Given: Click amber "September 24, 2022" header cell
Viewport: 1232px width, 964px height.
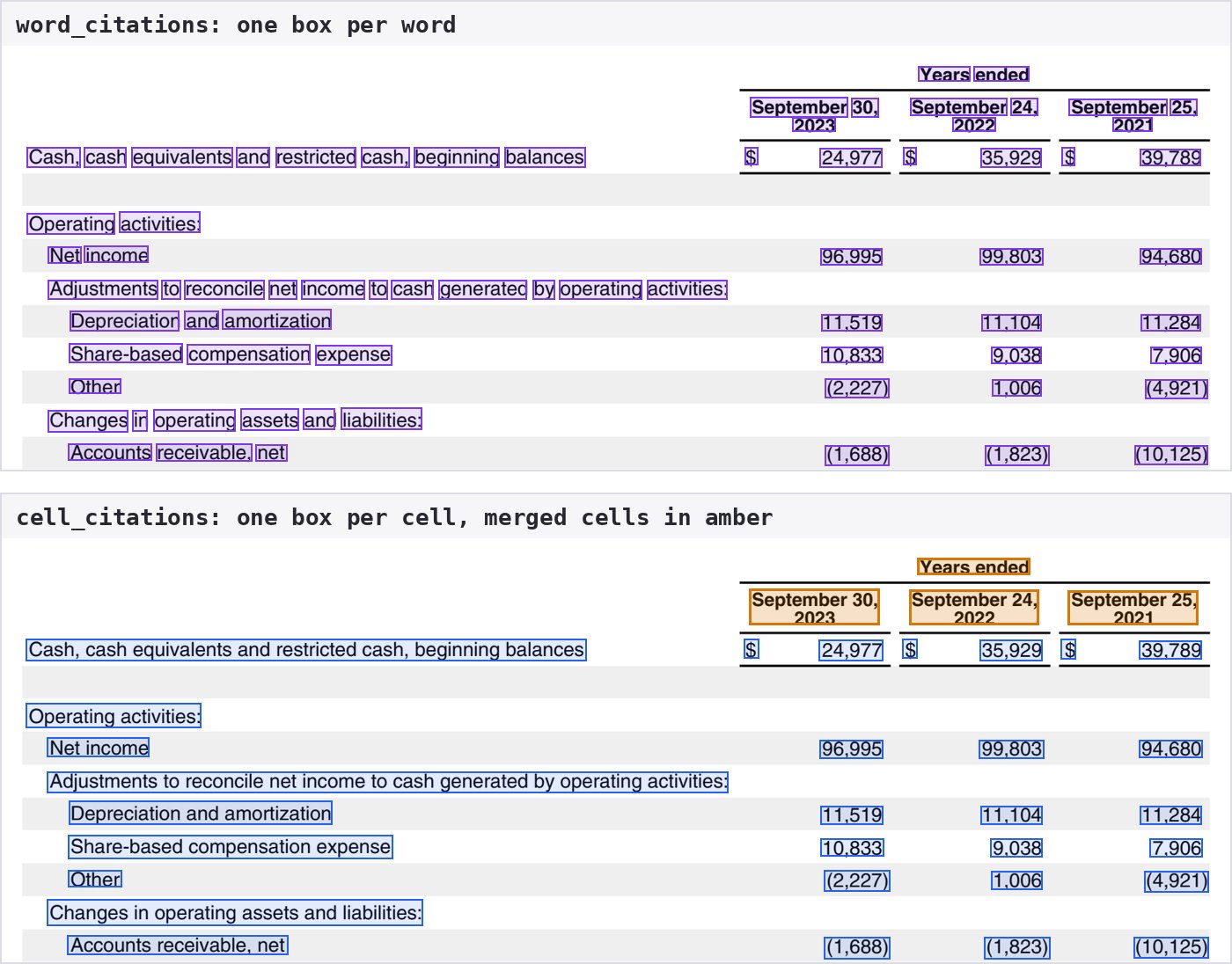Looking at the screenshot, I should click(974, 608).
